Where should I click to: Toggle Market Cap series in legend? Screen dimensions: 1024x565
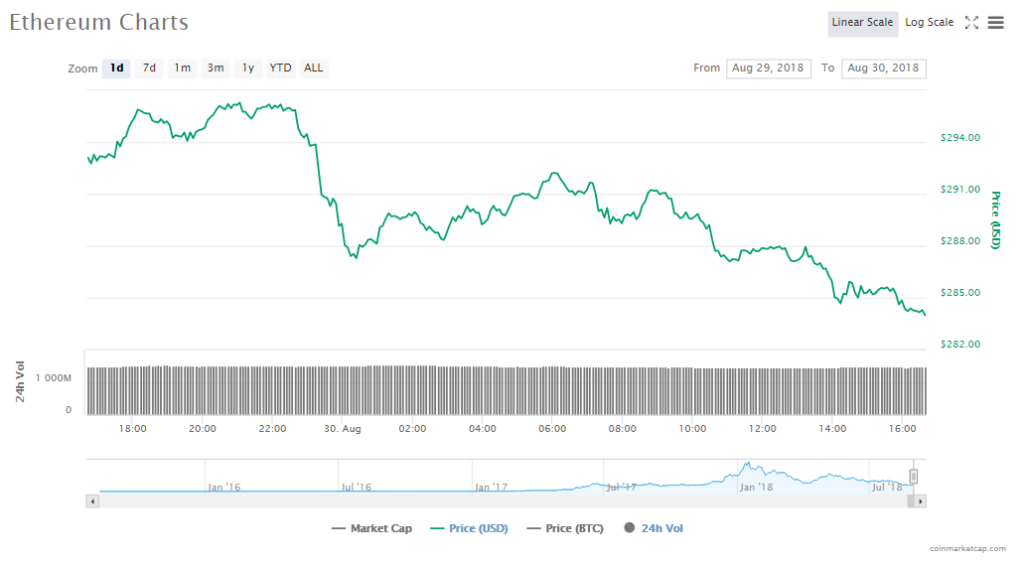[374, 528]
